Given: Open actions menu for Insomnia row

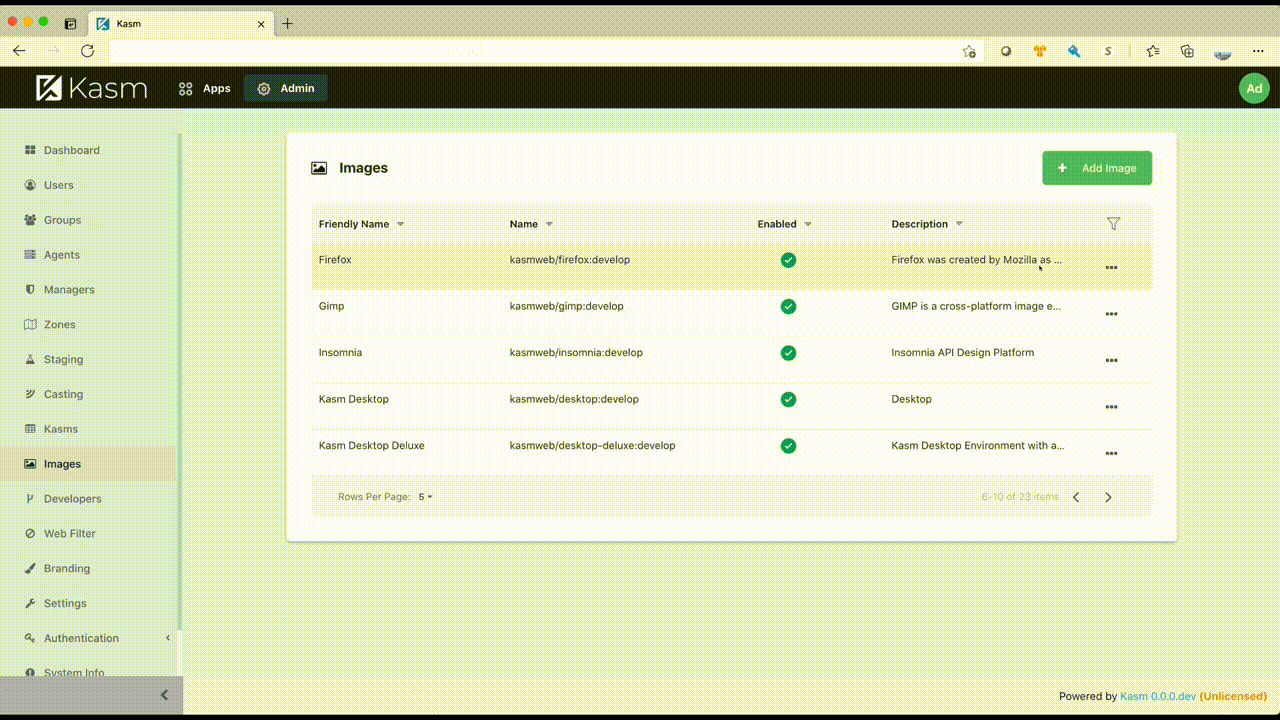Looking at the screenshot, I should click(1111, 360).
